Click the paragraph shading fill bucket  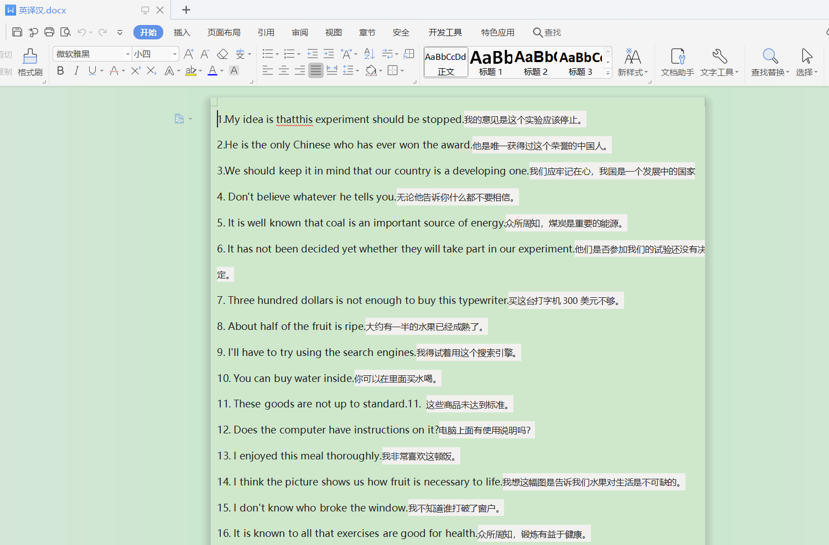pyautogui.click(x=371, y=70)
